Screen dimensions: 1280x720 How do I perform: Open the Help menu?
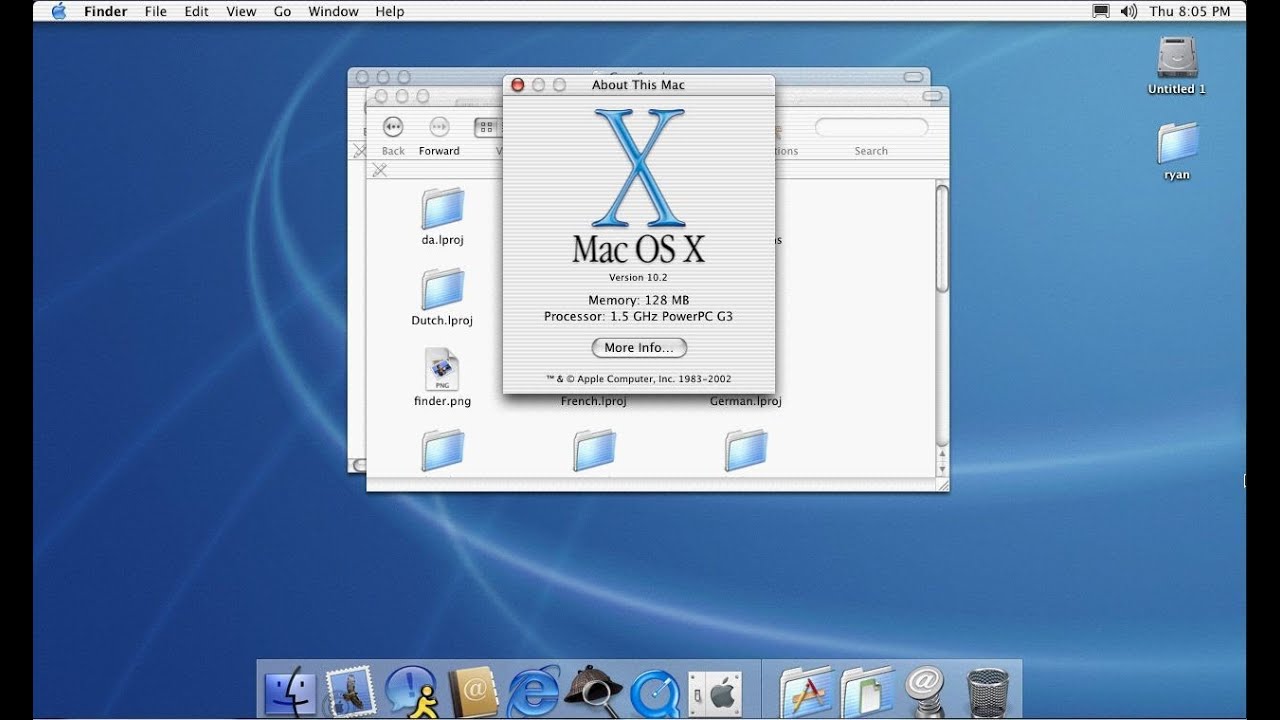tap(390, 11)
